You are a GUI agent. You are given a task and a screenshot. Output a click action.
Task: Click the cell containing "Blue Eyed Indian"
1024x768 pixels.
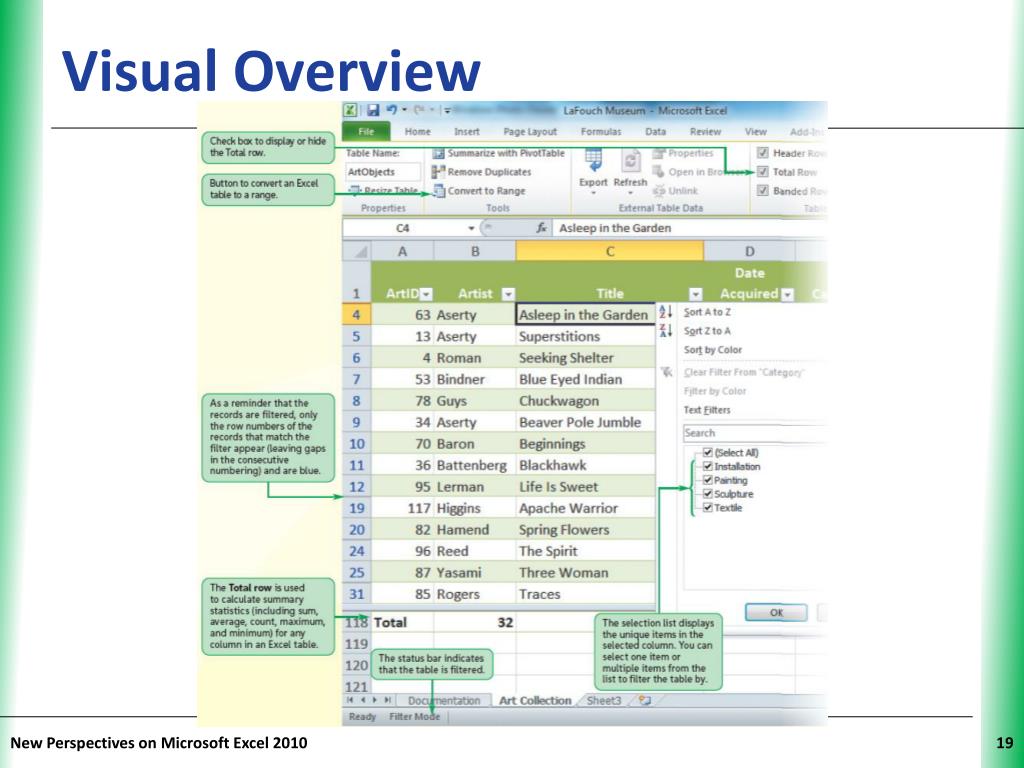tap(585, 379)
